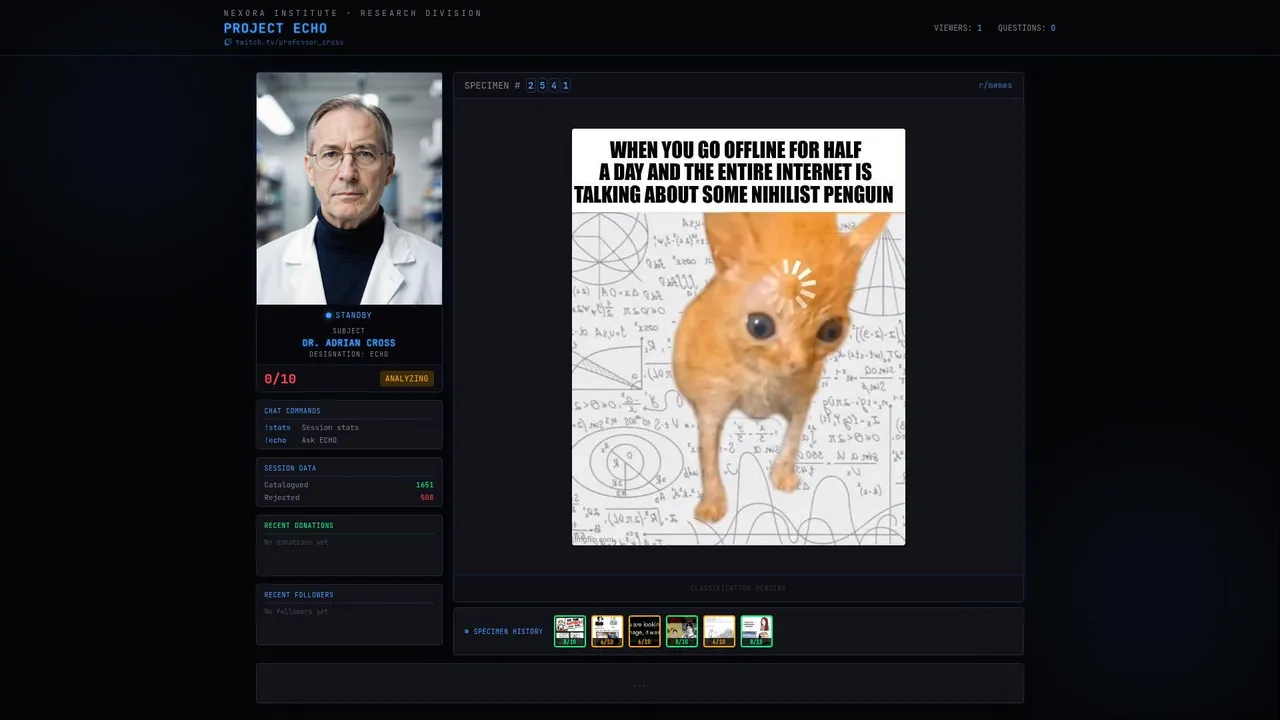The height and width of the screenshot is (720, 1280).
Task: Click the STANDBY status indicator dot
Action: (328, 316)
